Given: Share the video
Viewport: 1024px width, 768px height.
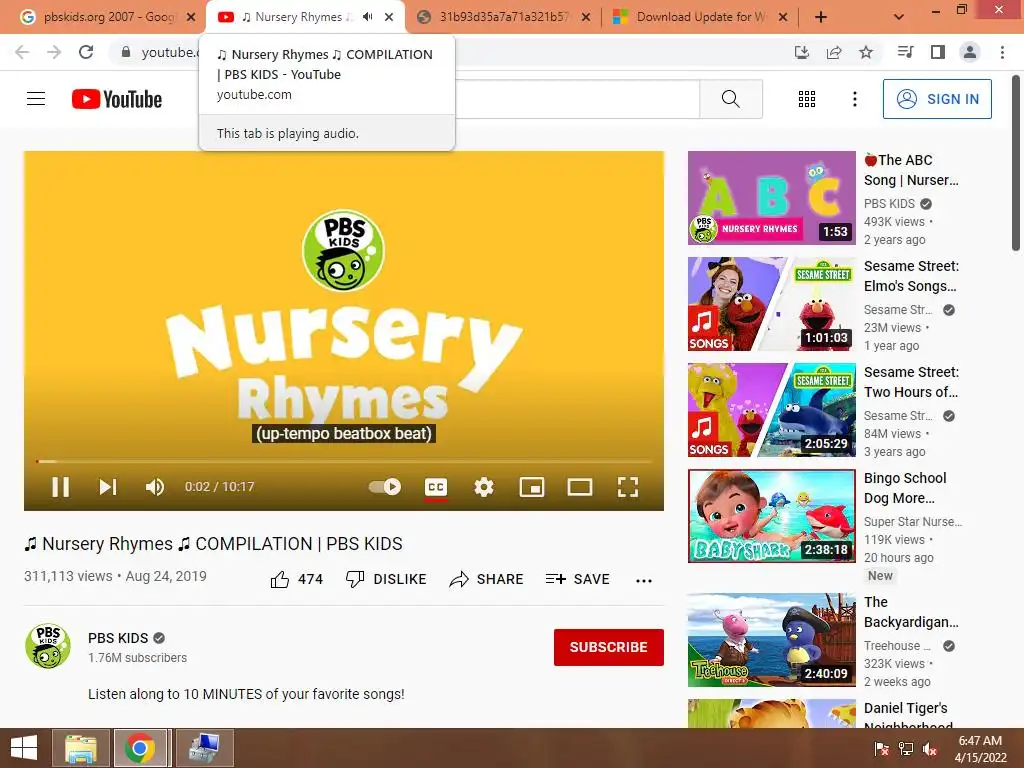Looking at the screenshot, I should click(487, 579).
